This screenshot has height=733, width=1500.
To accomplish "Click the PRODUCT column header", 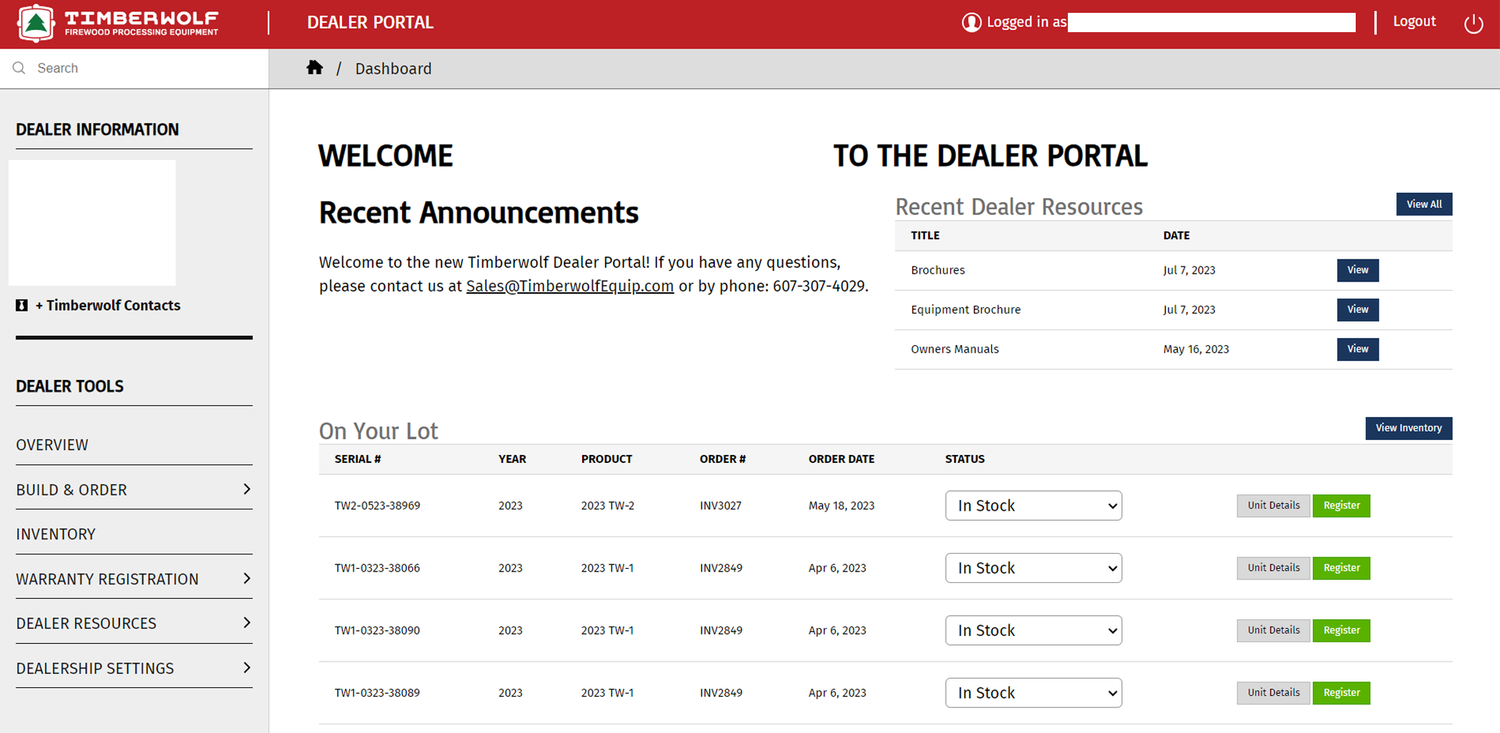I will point(607,459).
